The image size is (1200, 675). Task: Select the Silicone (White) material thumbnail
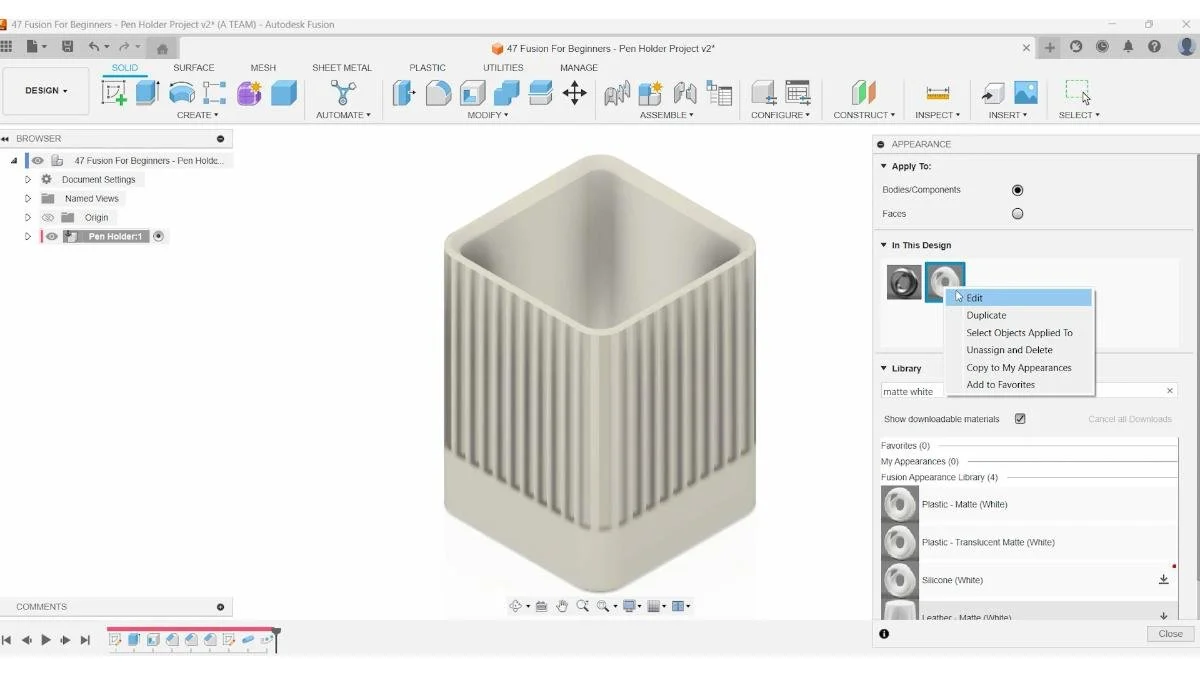(899, 579)
